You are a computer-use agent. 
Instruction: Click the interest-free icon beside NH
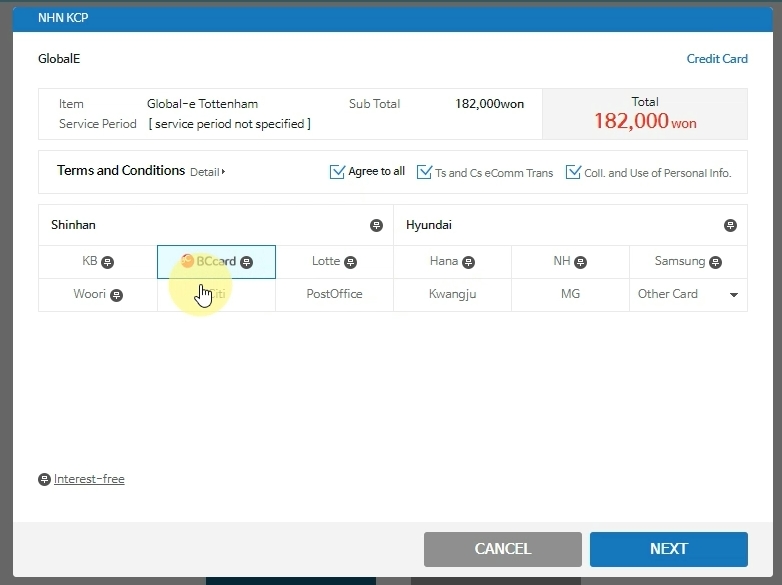click(581, 262)
